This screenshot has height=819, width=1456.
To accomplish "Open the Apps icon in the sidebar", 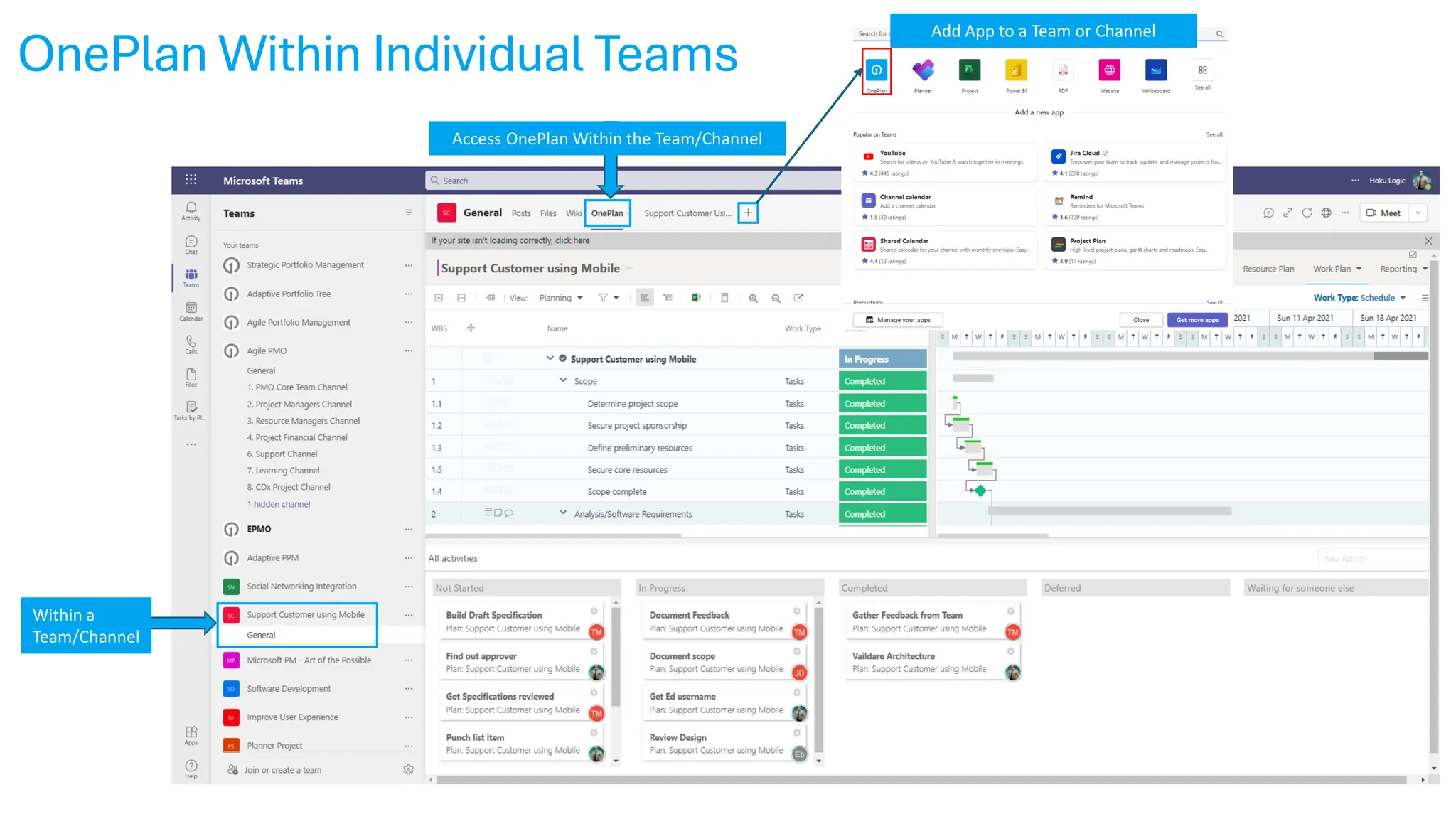I will pyautogui.click(x=191, y=736).
